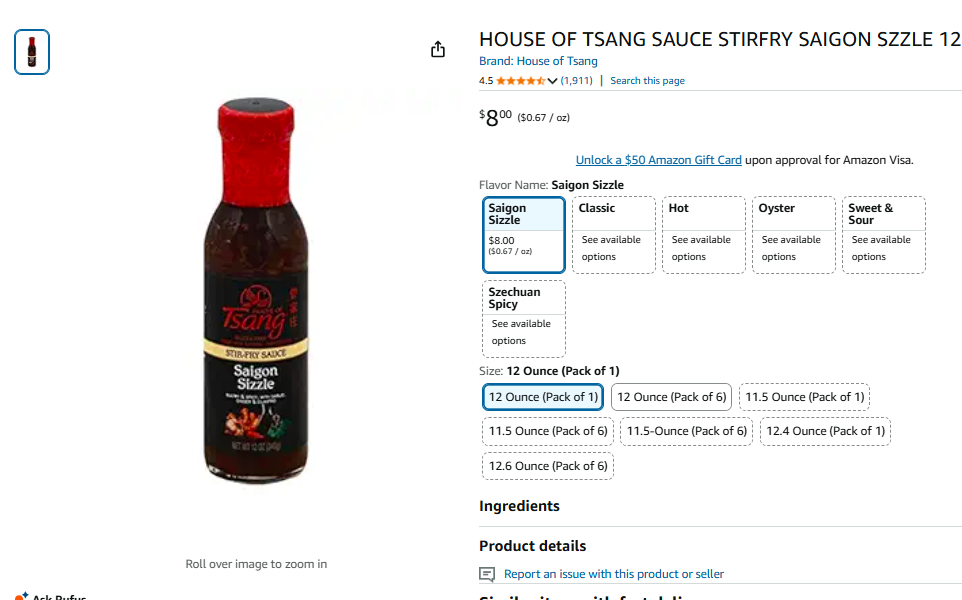Open Unlock a $50 Amazon Gift Card link
This screenshot has width=962, height=600.
[658, 160]
